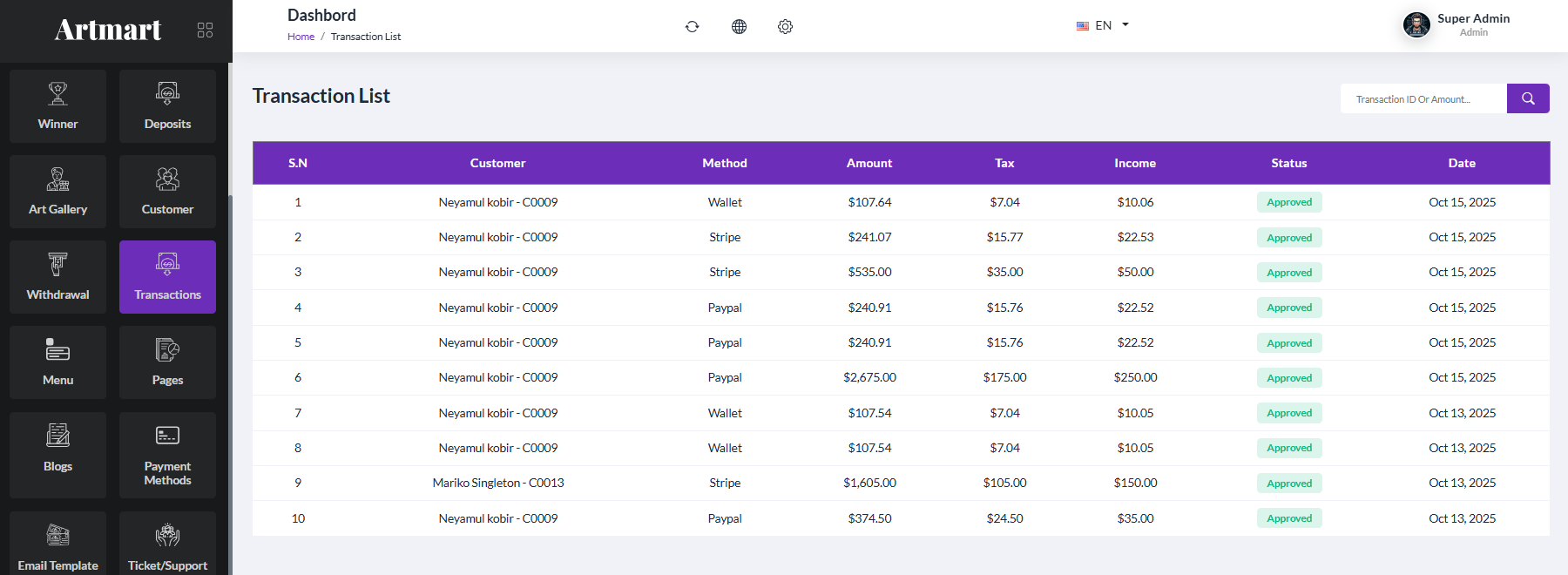
Task: Open the Customer section
Action: [167, 192]
